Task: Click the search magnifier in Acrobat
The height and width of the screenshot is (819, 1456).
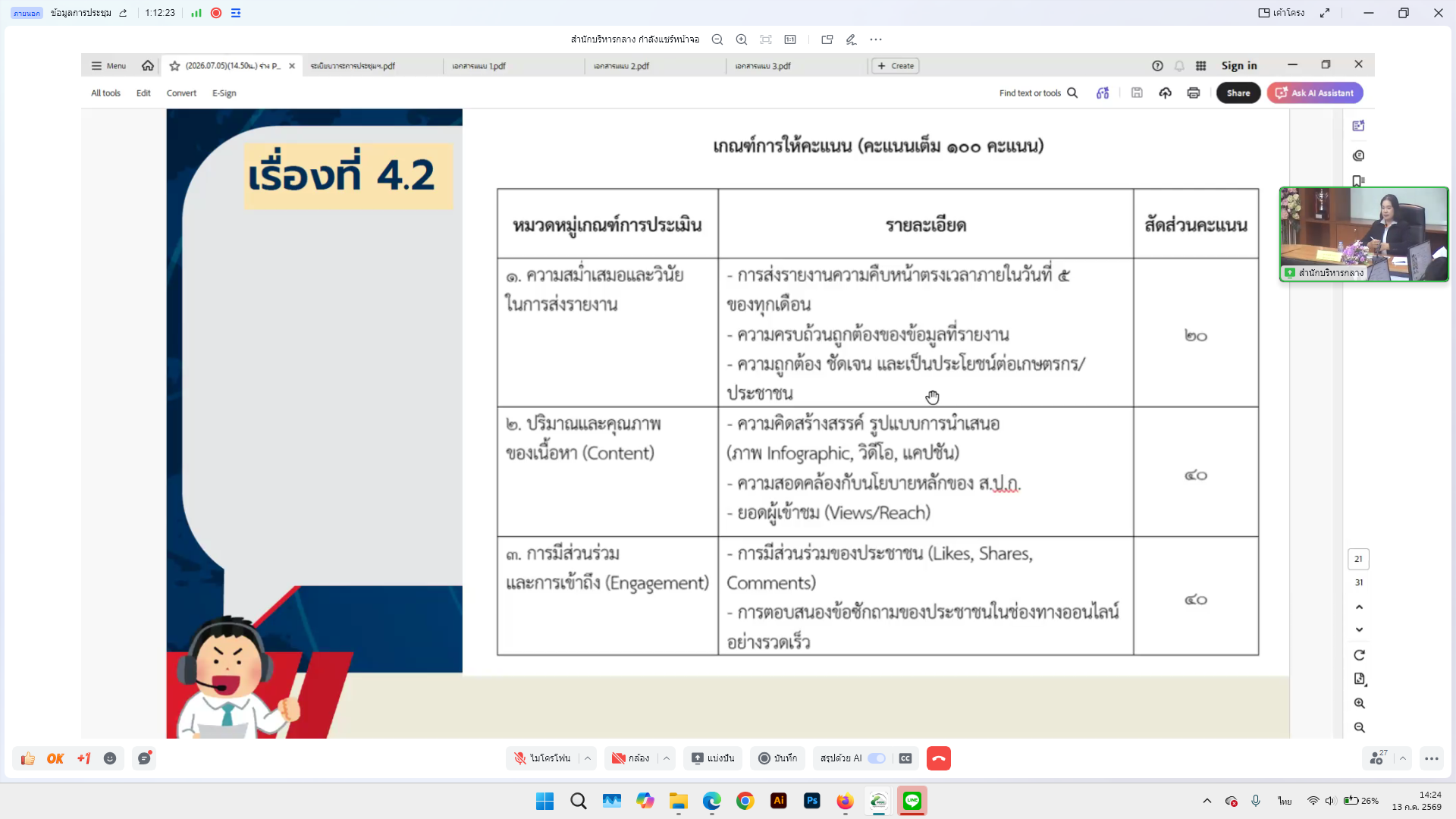Action: [1072, 93]
